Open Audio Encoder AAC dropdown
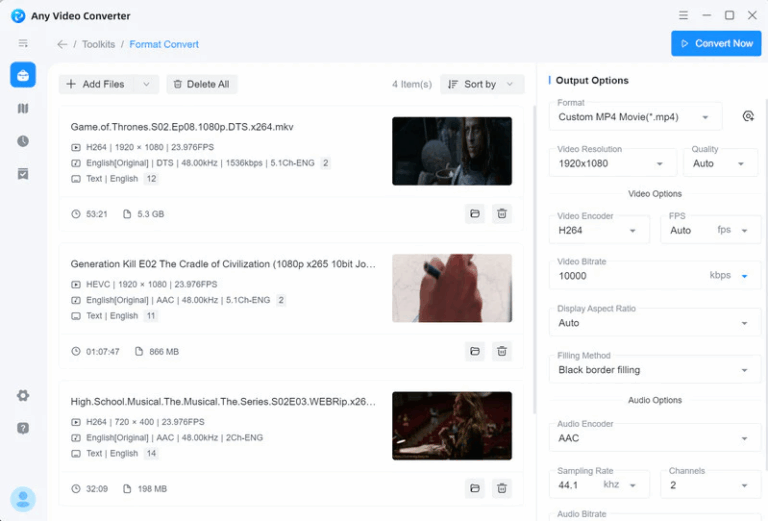The width and height of the screenshot is (768, 521). (x=655, y=438)
